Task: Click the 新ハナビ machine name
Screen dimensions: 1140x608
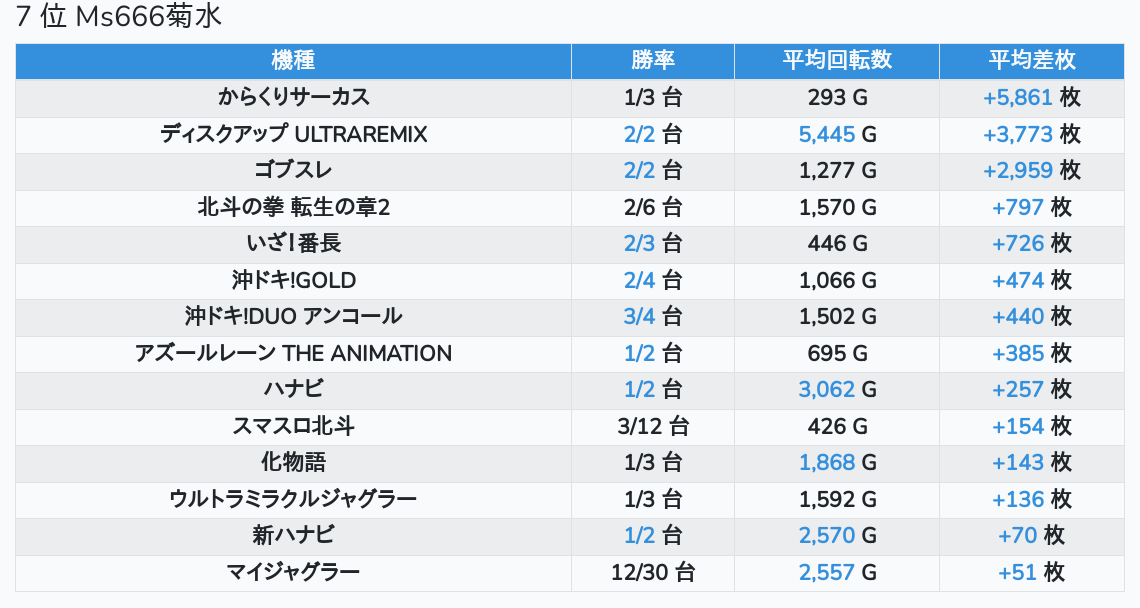Action: pos(293,535)
